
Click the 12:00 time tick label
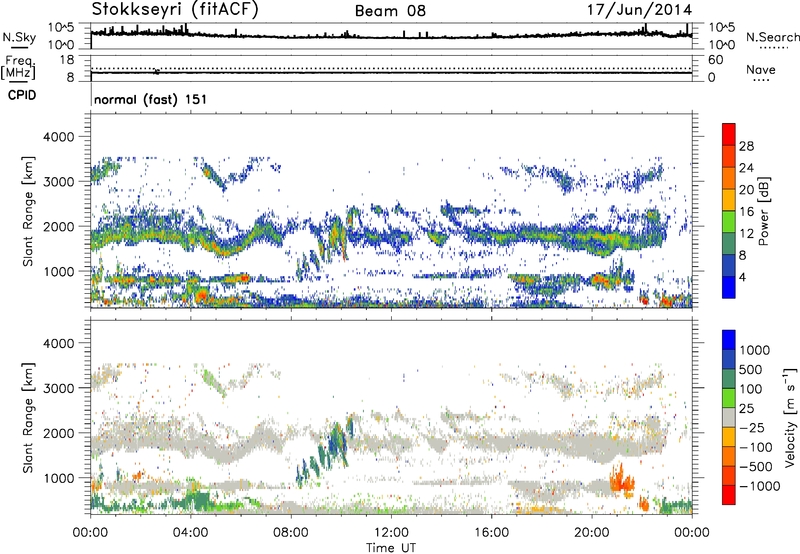391,532
